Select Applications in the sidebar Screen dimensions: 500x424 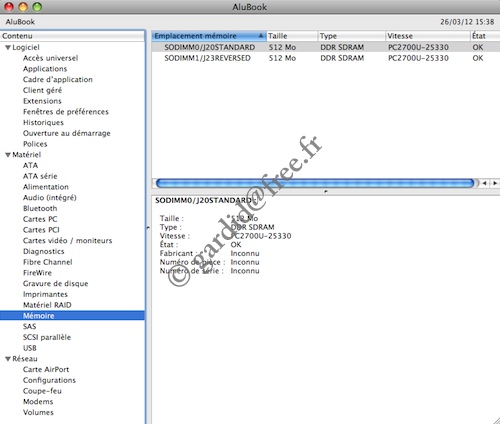point(45,69)
